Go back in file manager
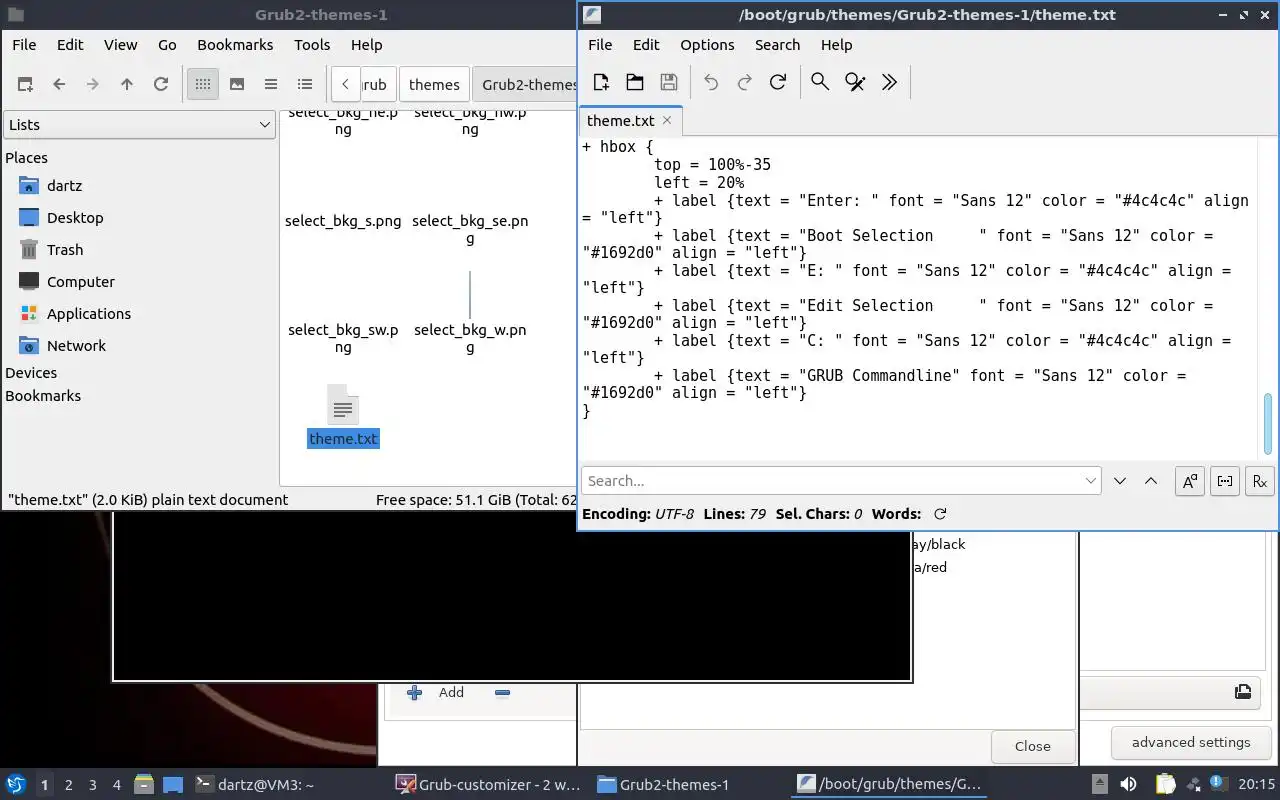 click(59, 85)
